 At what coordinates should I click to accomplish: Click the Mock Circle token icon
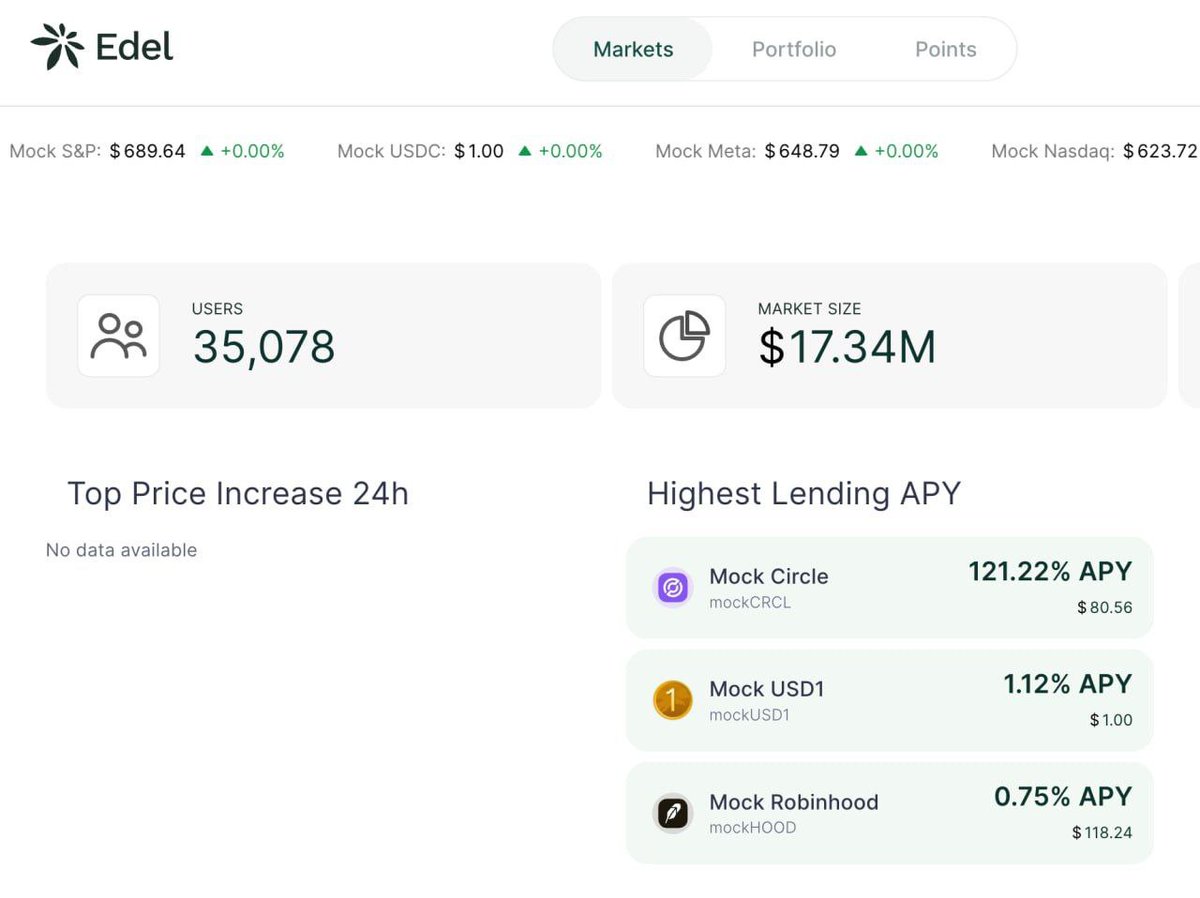(x=673, y=588)
